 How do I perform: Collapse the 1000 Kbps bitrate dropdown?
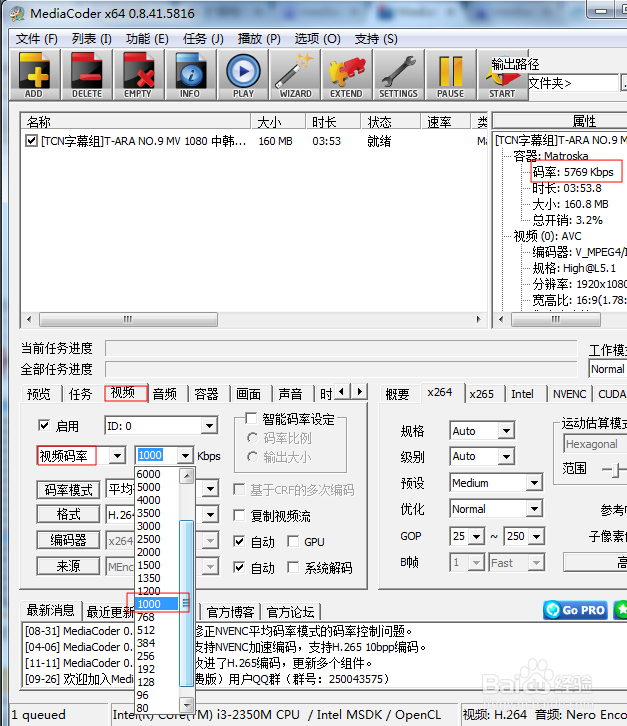(x=185, y=456)
